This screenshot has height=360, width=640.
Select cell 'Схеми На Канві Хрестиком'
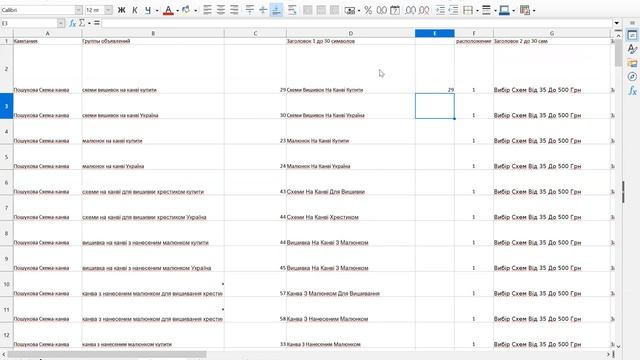tap(351, 208)
